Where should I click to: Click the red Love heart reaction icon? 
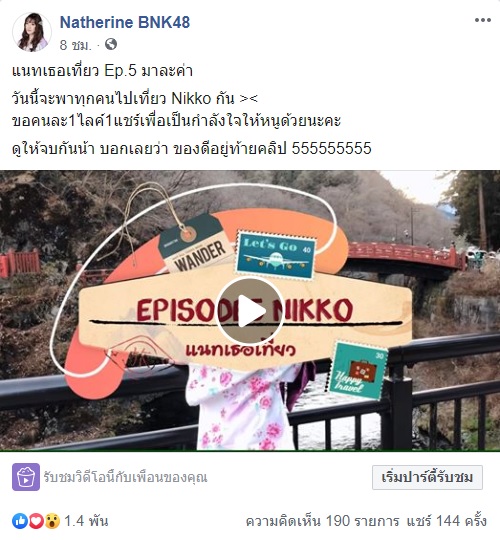(x=35, y=521)
